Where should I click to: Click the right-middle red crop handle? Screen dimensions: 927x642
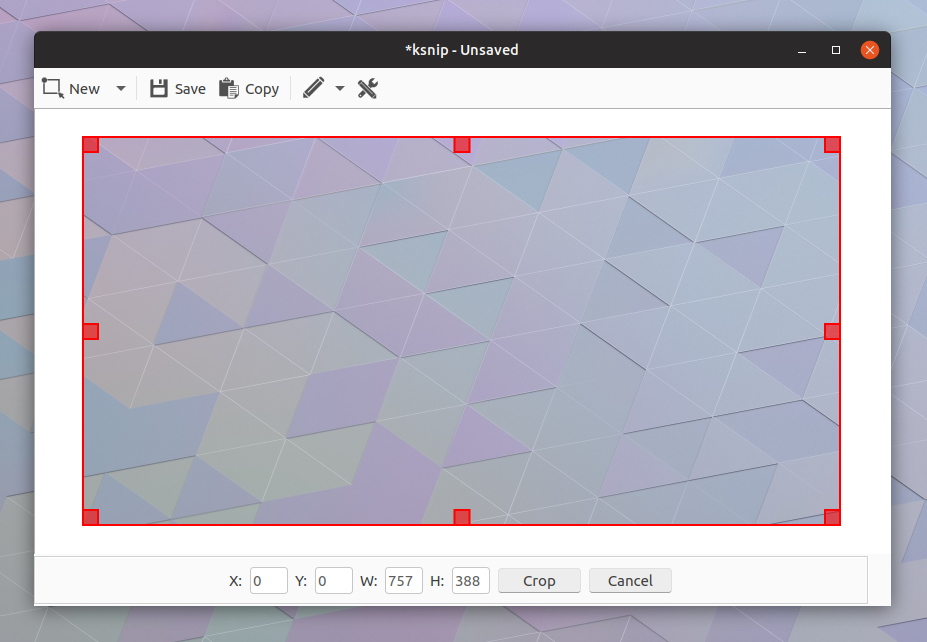pos(831,330)
